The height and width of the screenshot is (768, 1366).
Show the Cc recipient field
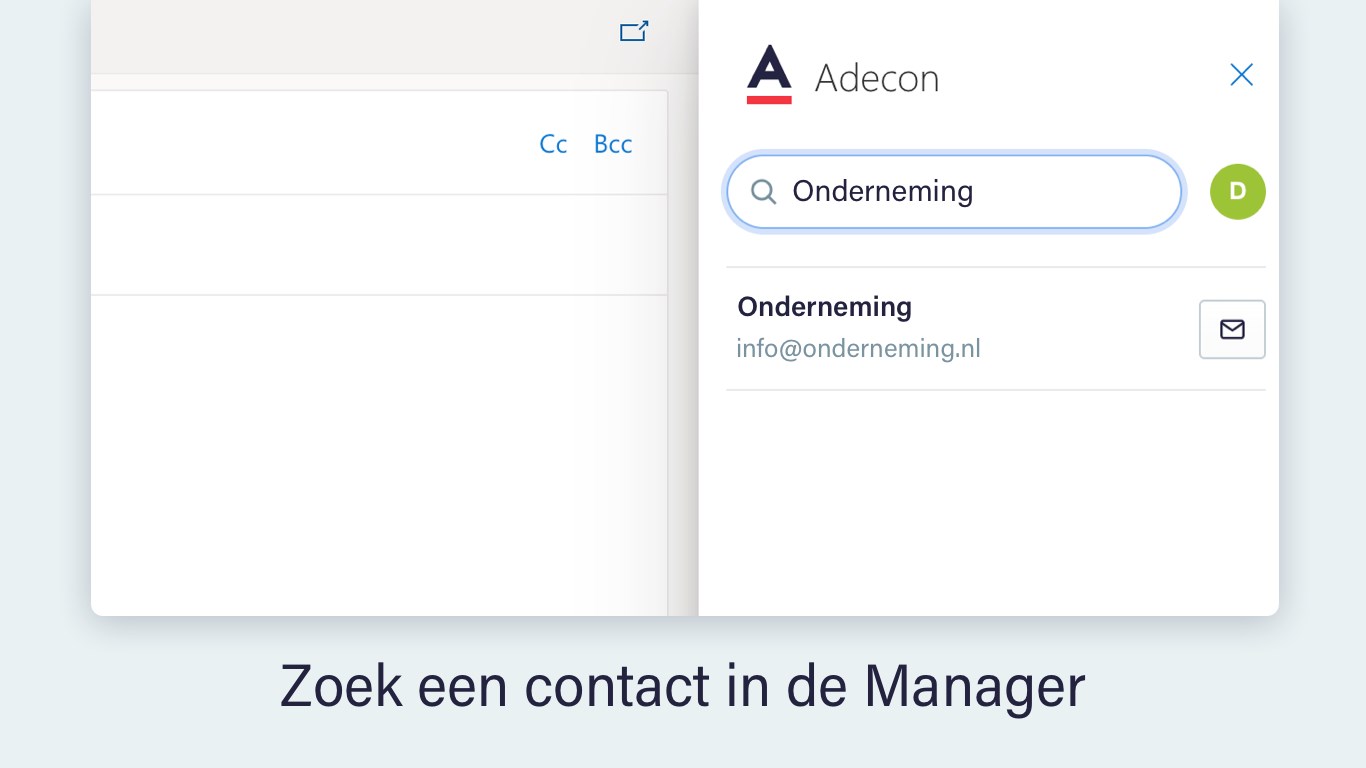(553, 144)
